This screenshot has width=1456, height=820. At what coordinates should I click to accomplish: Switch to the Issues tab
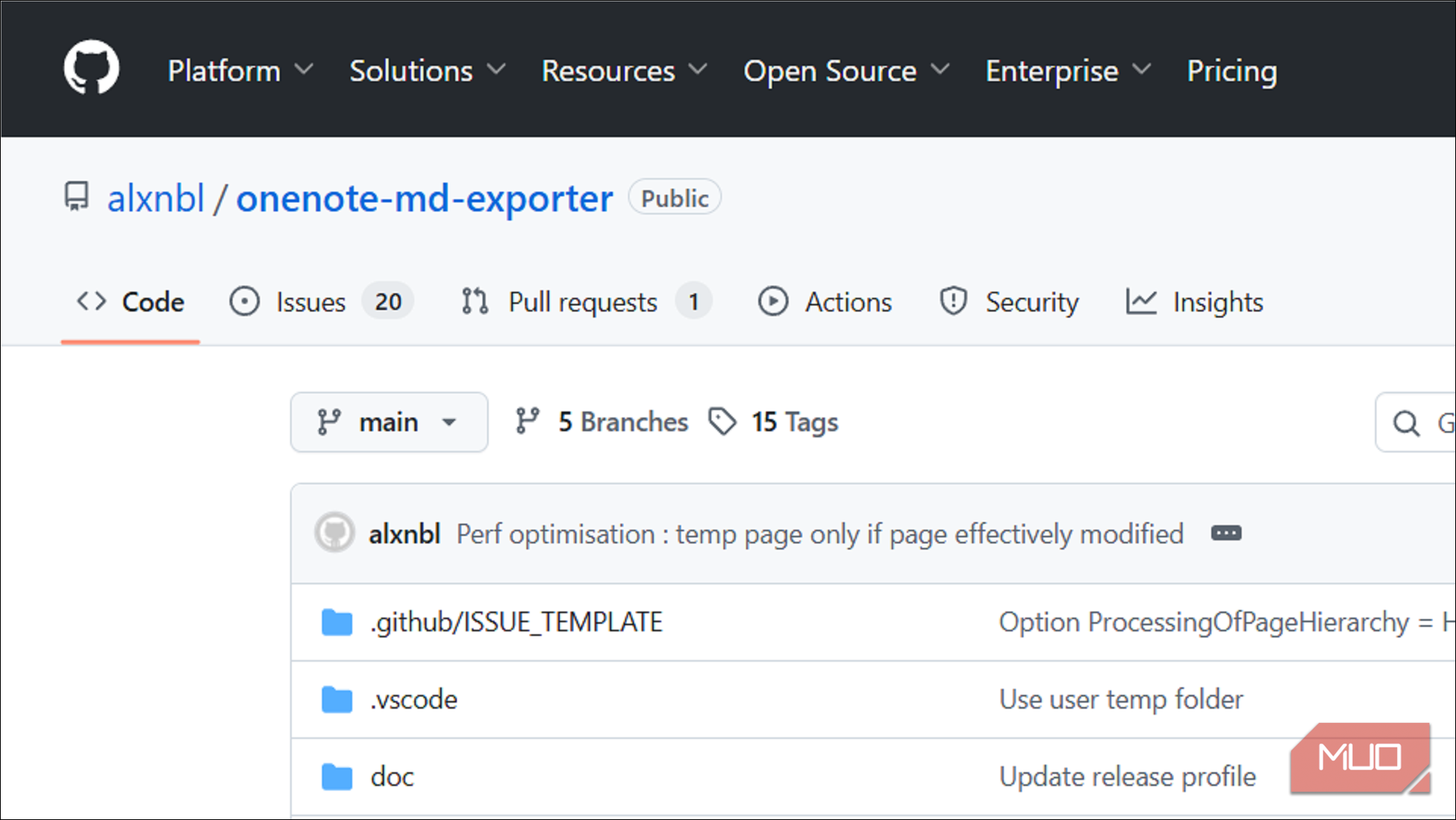pyautogui.click(x=321, y=302)
